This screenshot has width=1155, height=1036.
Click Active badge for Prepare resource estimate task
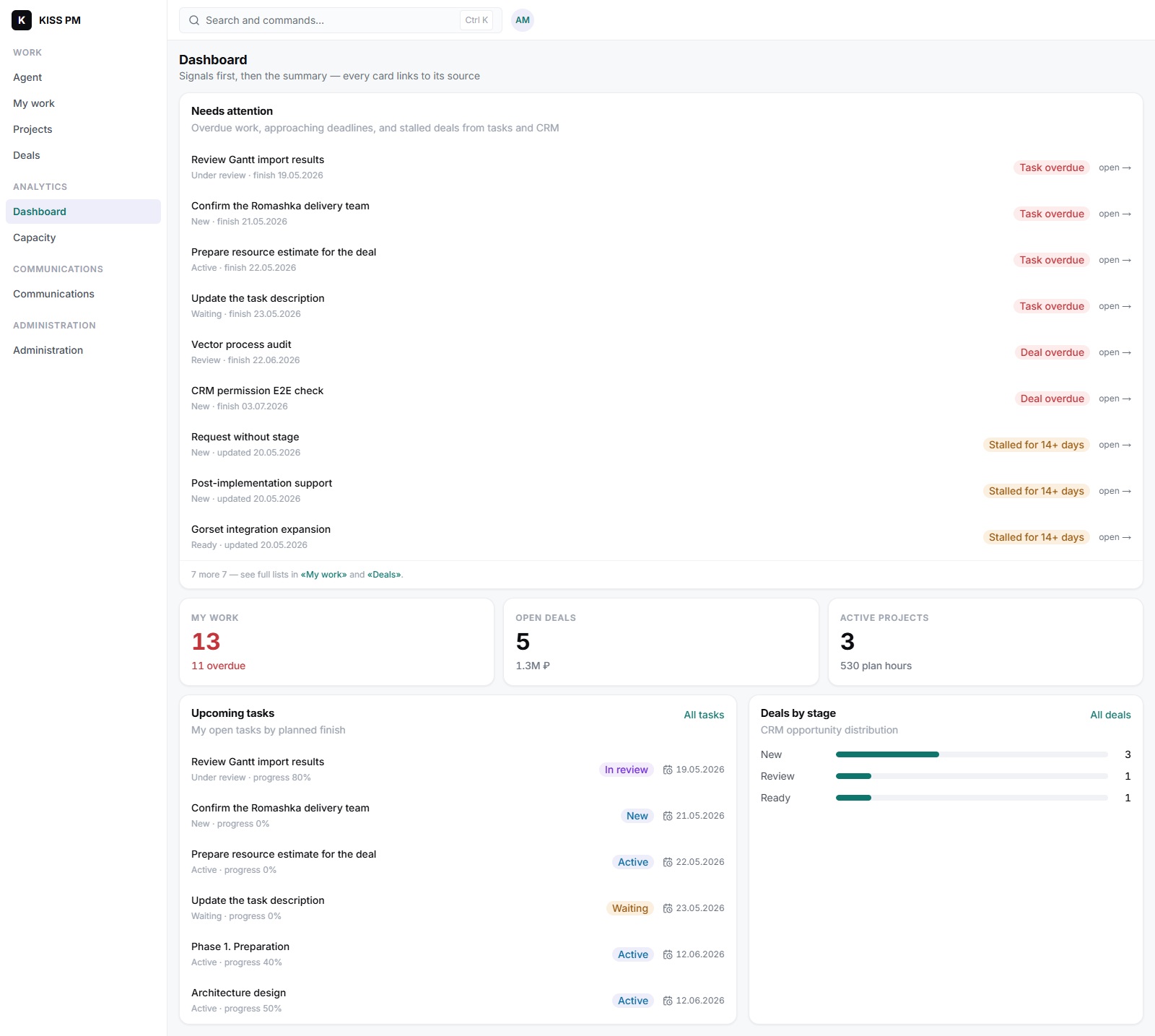click(633, 862)
